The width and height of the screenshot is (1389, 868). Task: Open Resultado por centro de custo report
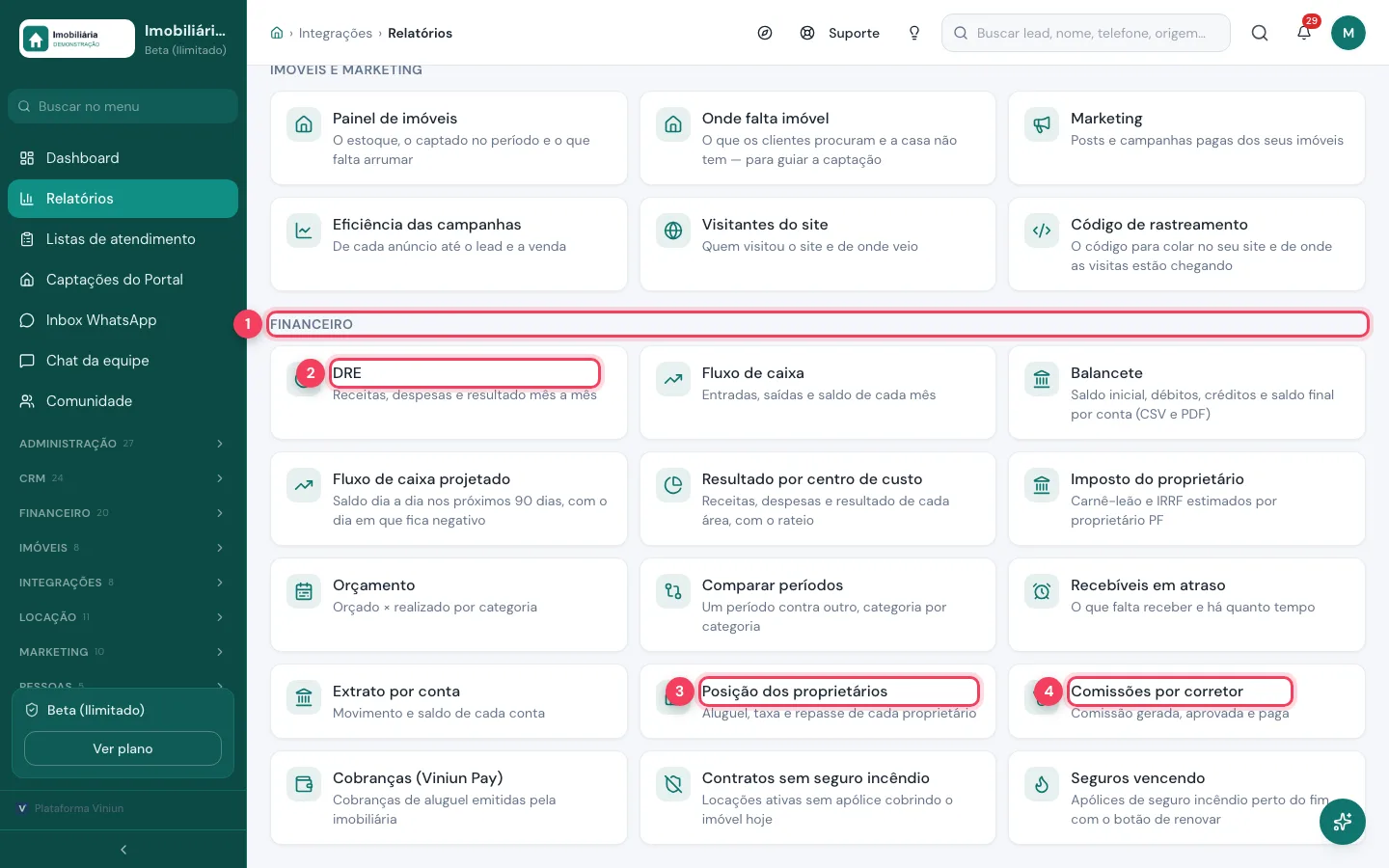tap(817, 499)
